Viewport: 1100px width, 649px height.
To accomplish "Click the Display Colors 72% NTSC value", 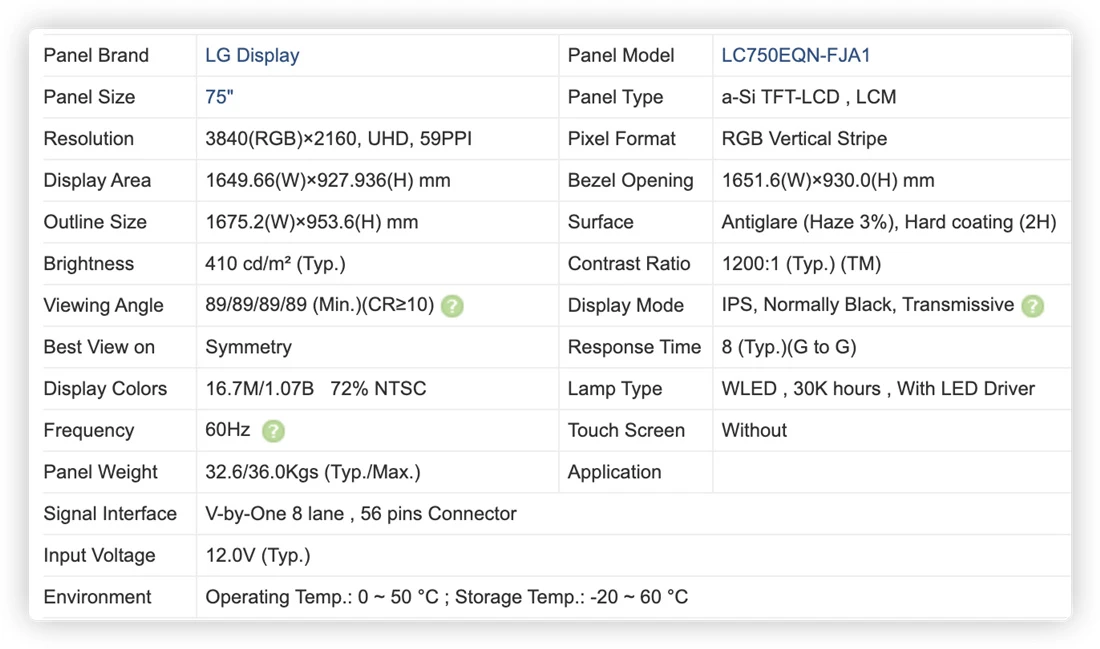I will pyautogui.click(x=378, y=389).
